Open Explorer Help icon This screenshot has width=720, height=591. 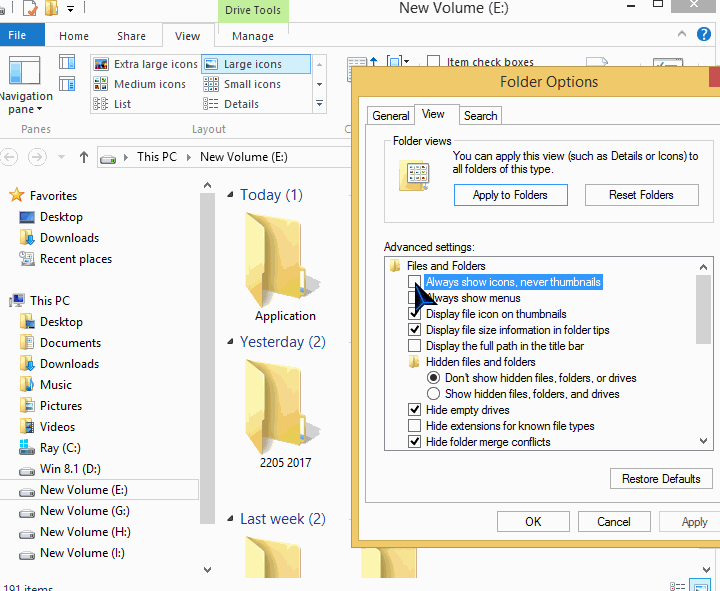click(703, 34)
